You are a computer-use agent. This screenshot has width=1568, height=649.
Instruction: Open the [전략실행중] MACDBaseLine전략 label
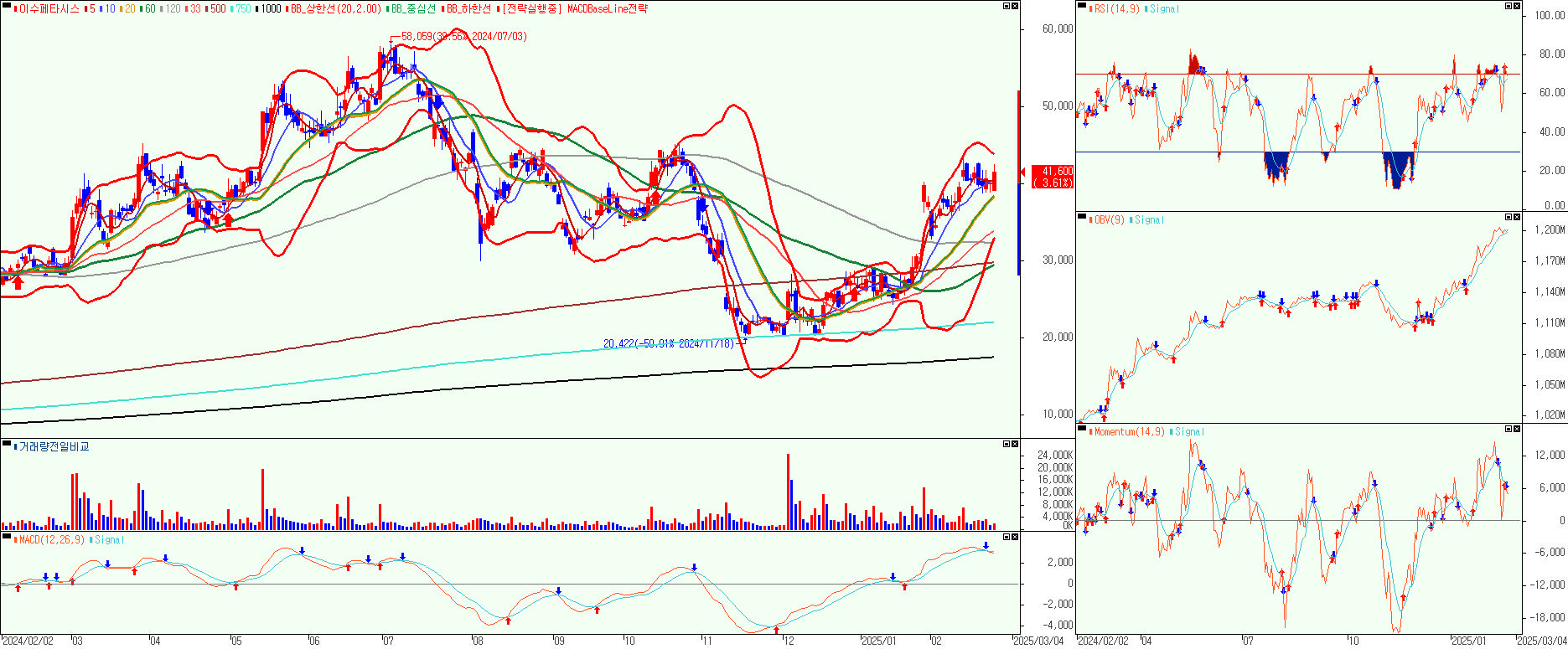pos(574,9)
